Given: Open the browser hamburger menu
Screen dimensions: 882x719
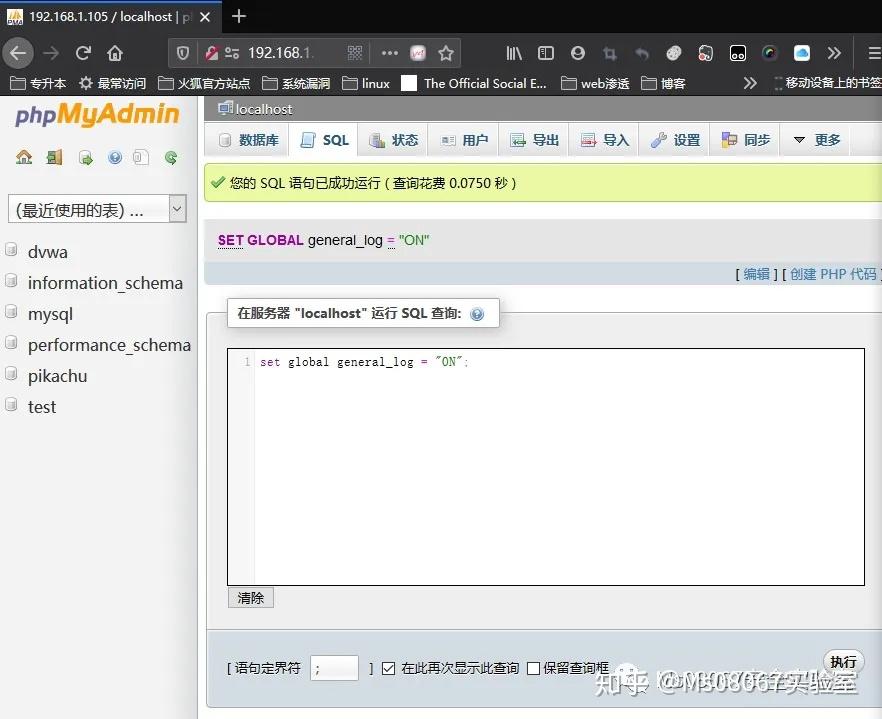Looking at the screenshot, I should (x=874, y=53).
